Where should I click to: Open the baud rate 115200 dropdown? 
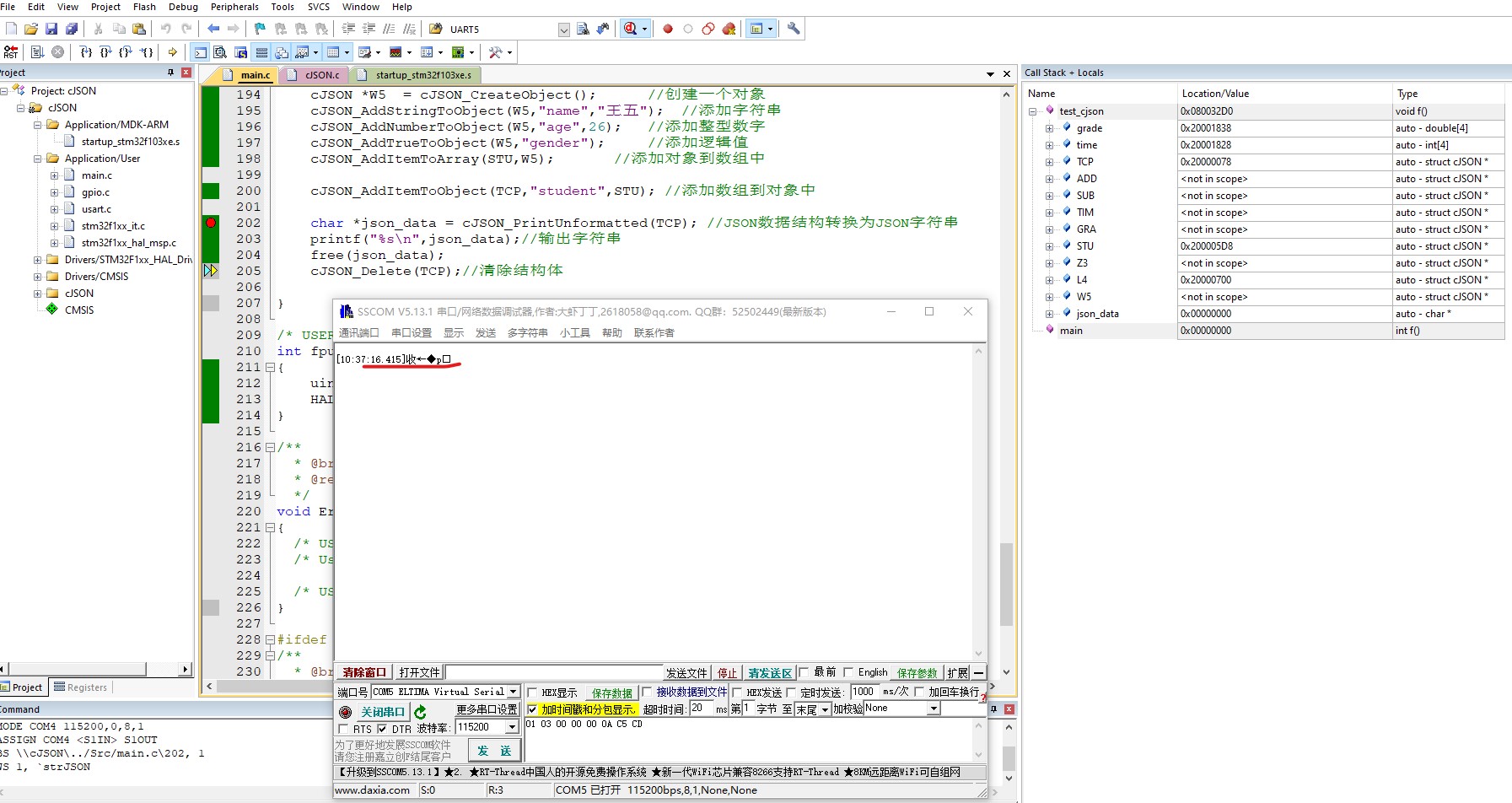click(x=512, y=726)
